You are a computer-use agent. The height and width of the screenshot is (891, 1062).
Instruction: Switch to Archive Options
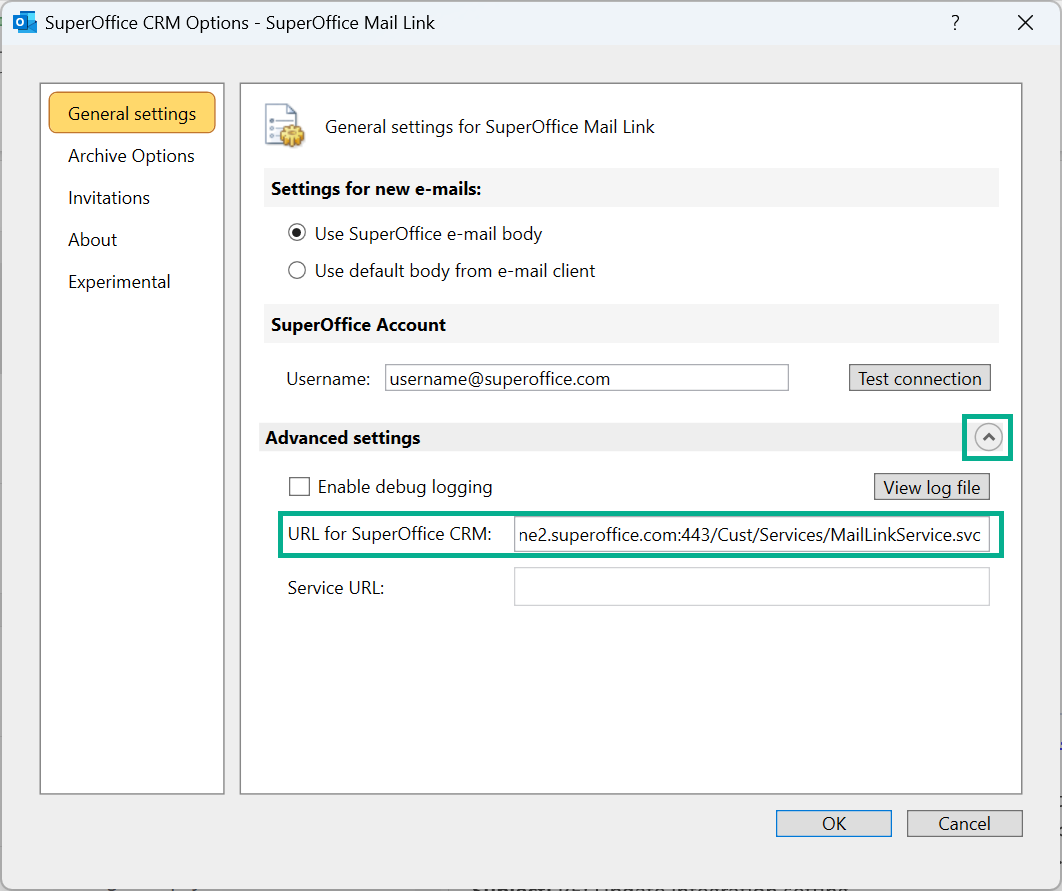[131, 155]
